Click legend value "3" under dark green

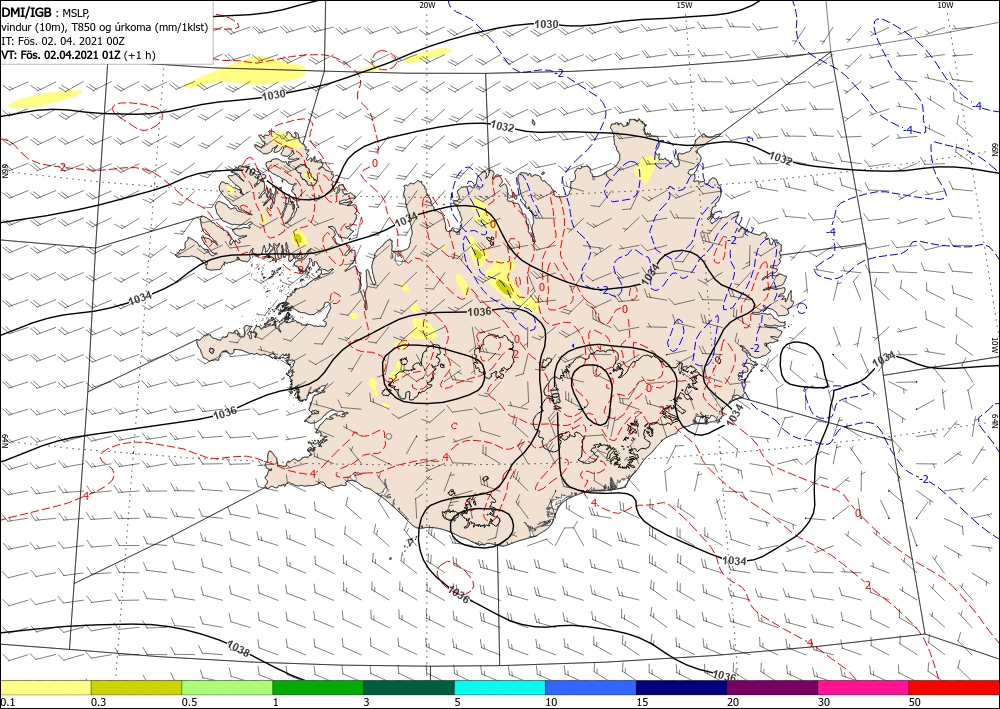(x=367, y=702)
